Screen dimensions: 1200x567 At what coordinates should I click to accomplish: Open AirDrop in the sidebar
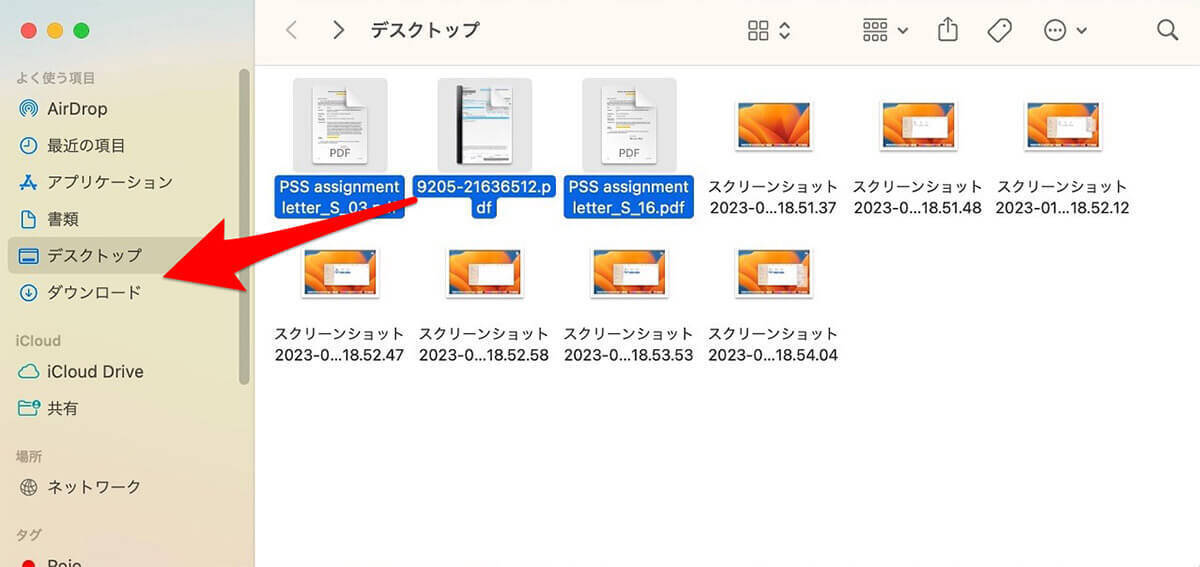tap(76, 109)
